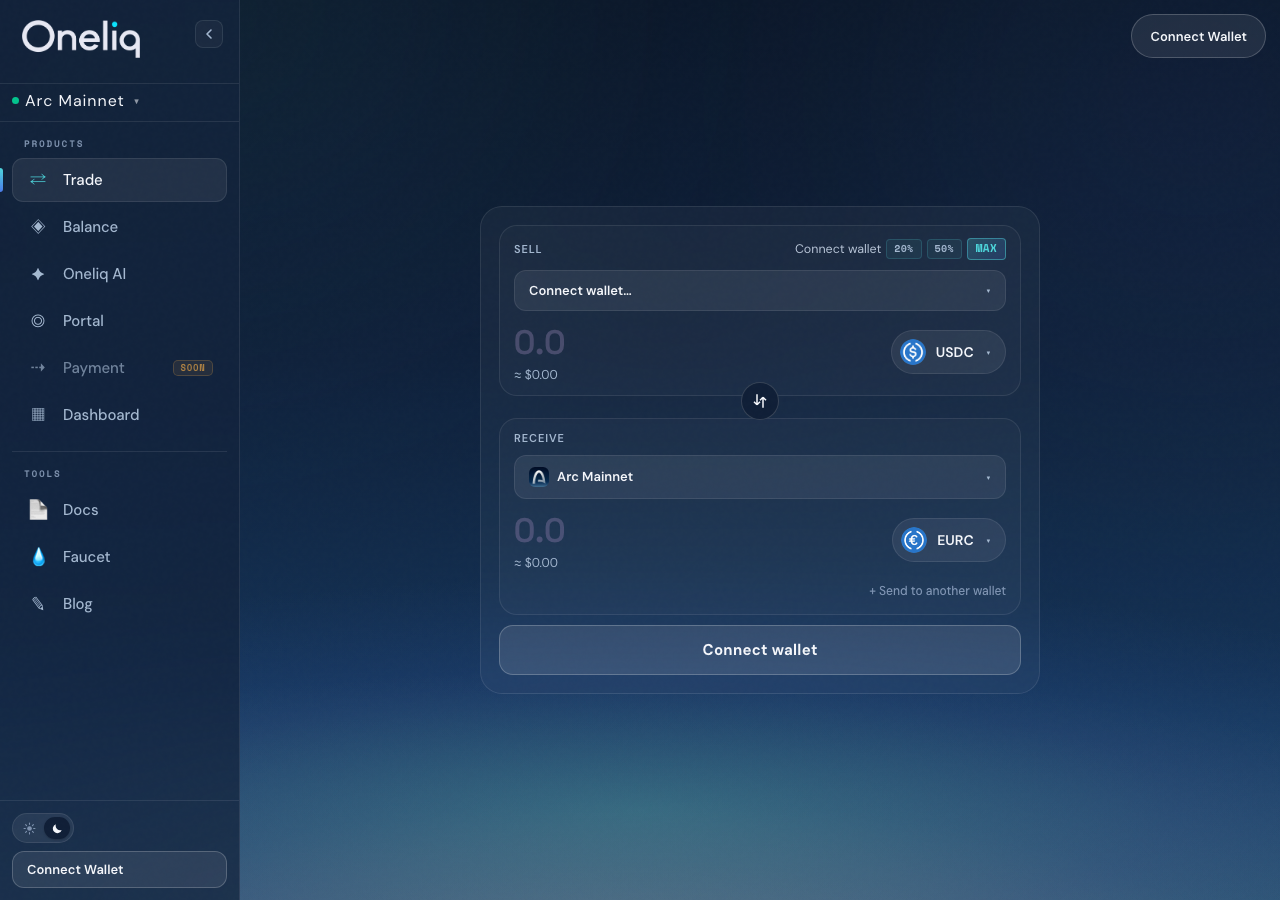Click the Oneliq AI sparkle icon
This screenshot has height=900, width=1280.
click(x=38, y=274)
